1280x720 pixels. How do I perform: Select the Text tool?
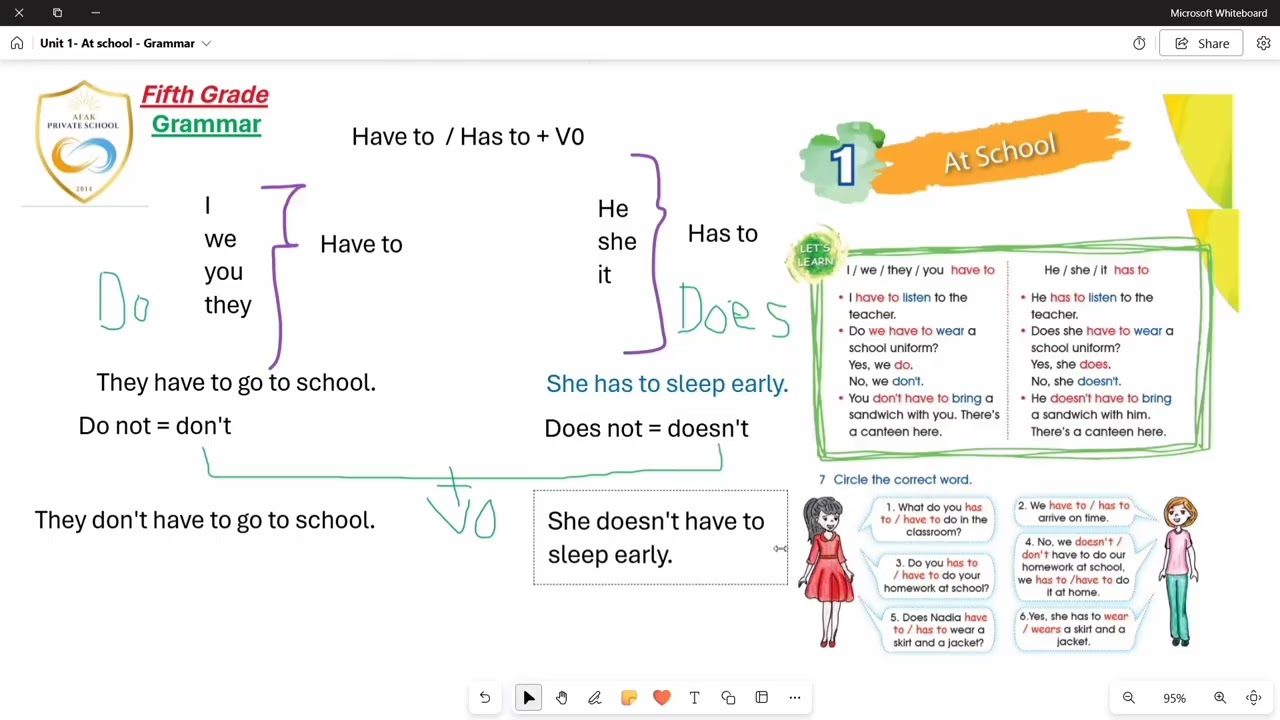[x=695, y=698]
